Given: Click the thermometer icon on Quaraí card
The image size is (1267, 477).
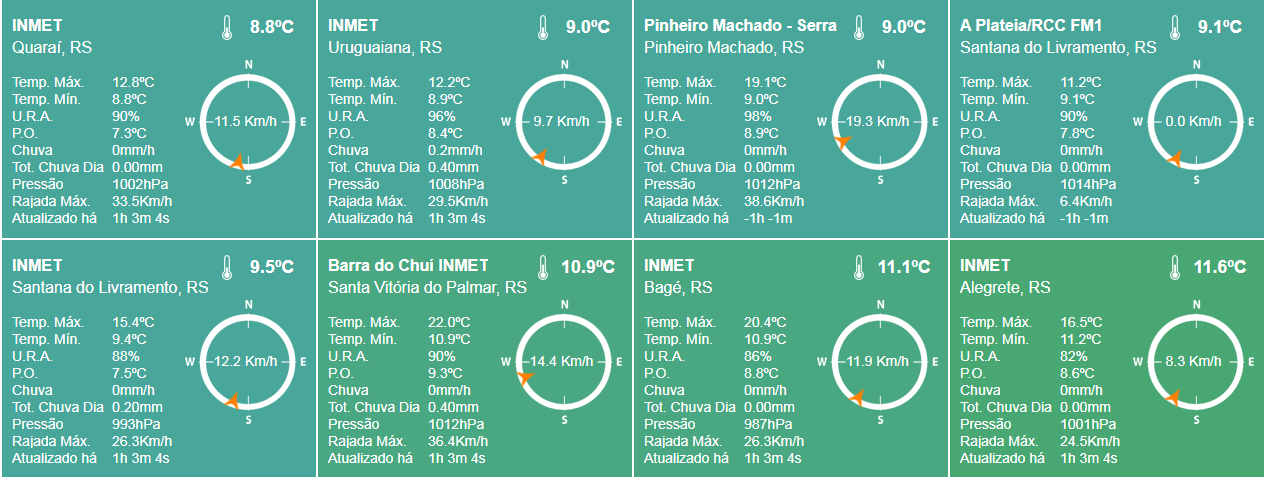Looking at the screenshot, I should pos(226,28).
